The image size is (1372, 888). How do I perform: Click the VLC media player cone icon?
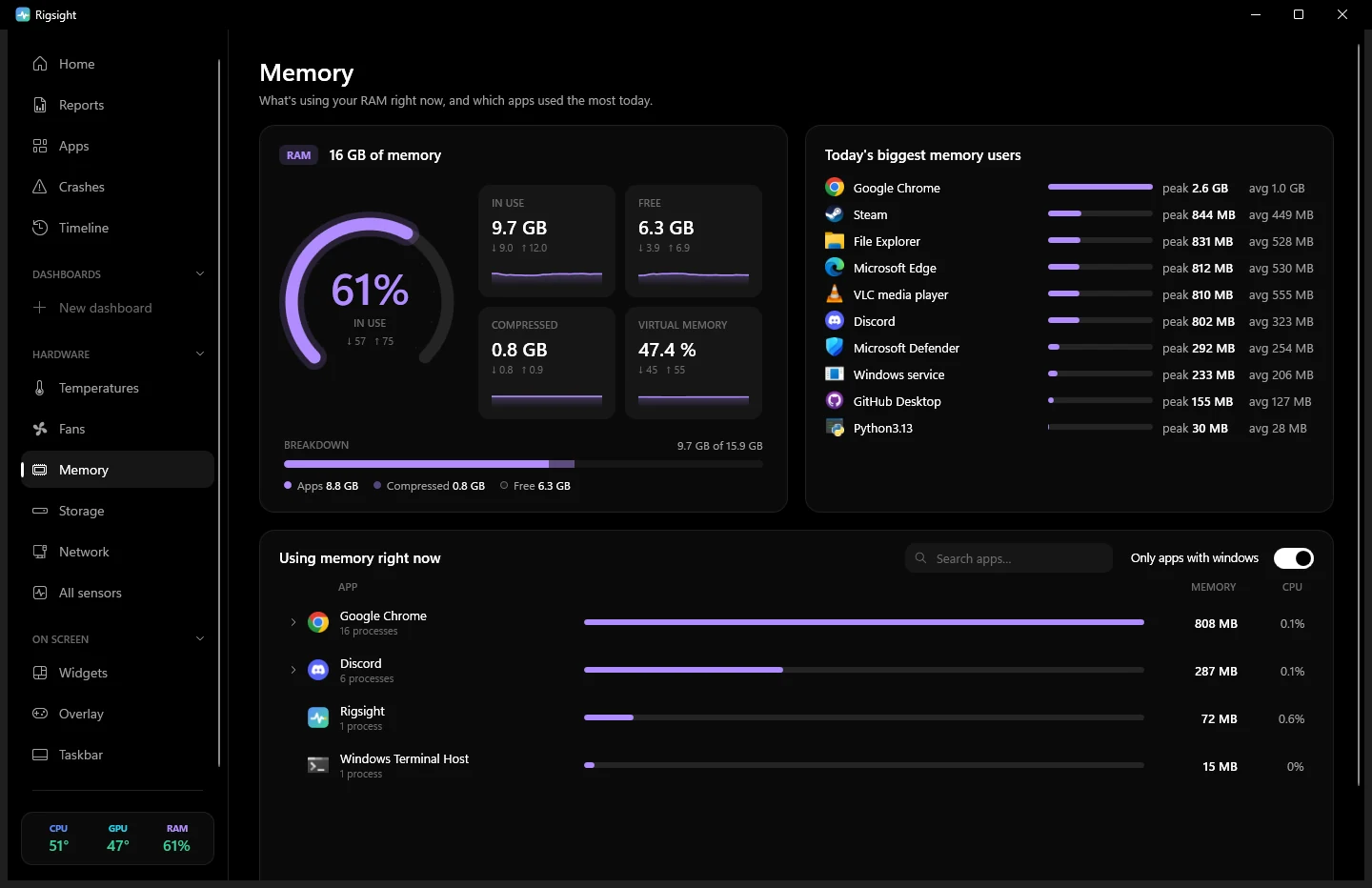tap(835, 294)
